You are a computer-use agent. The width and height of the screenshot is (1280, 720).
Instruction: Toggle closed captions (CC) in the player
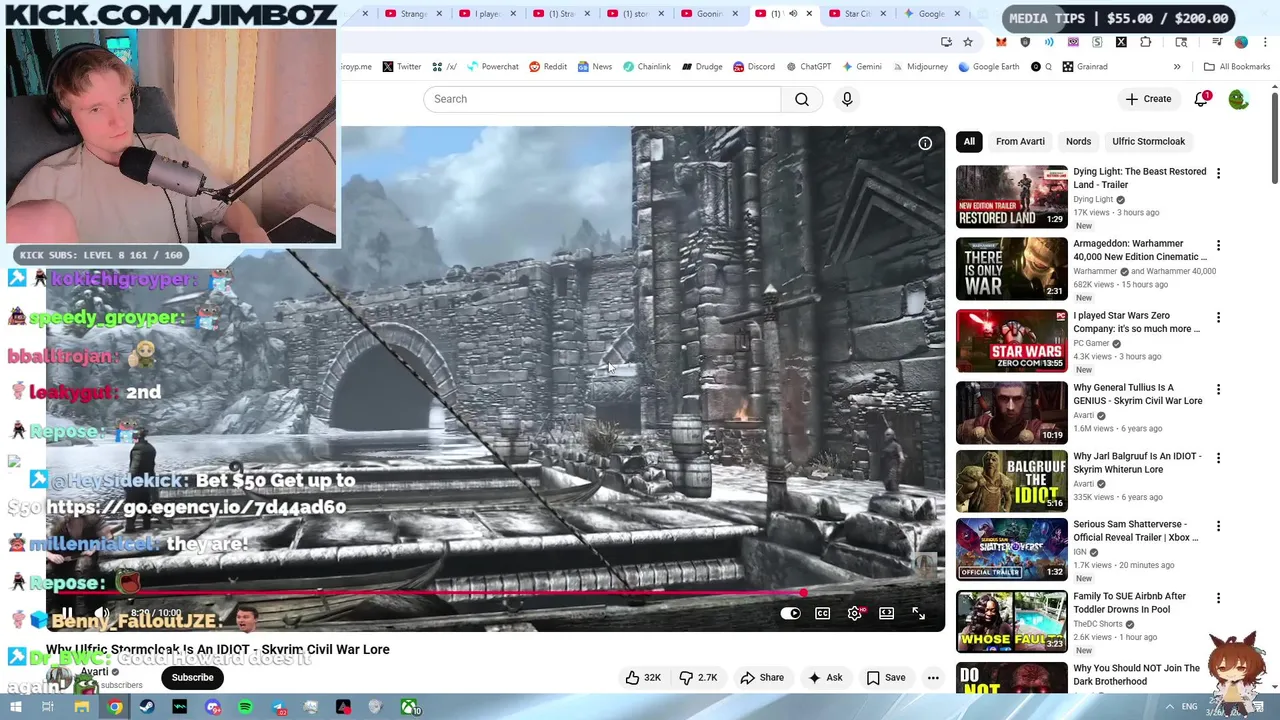coord(822,613)
